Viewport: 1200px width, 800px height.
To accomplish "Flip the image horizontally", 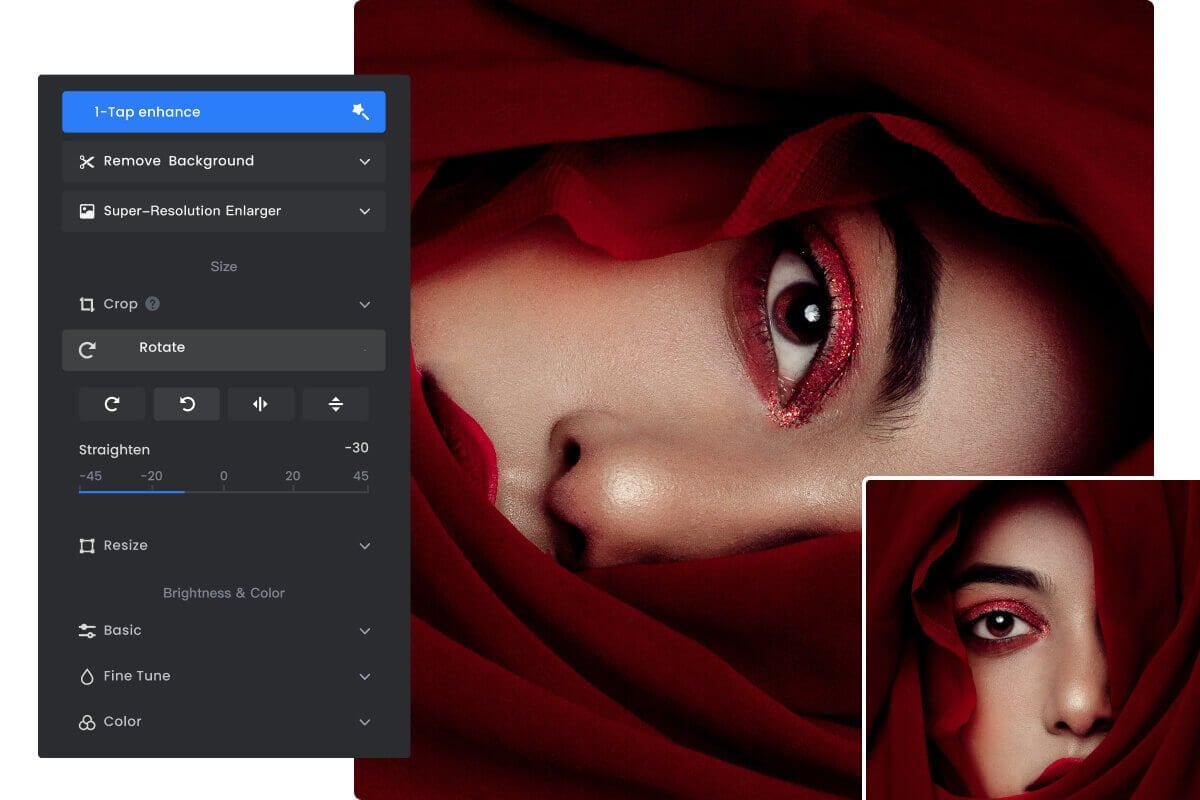I will tap(261, 404).
